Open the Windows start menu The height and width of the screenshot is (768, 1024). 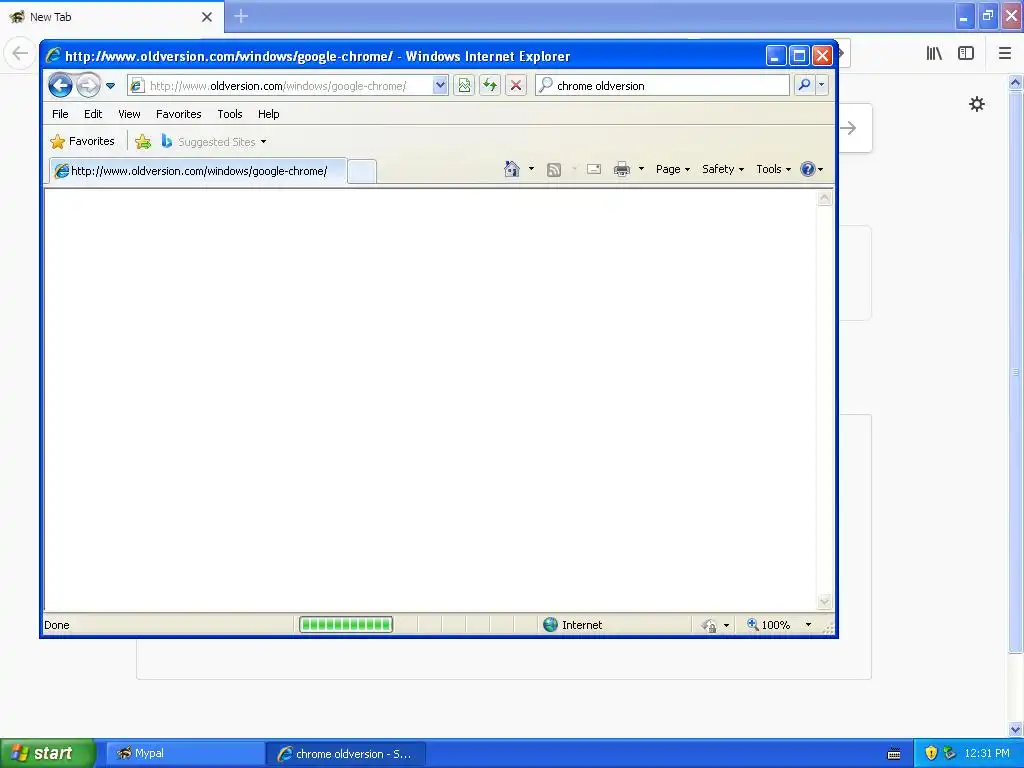pyautogui.click(x=47, y=753)
